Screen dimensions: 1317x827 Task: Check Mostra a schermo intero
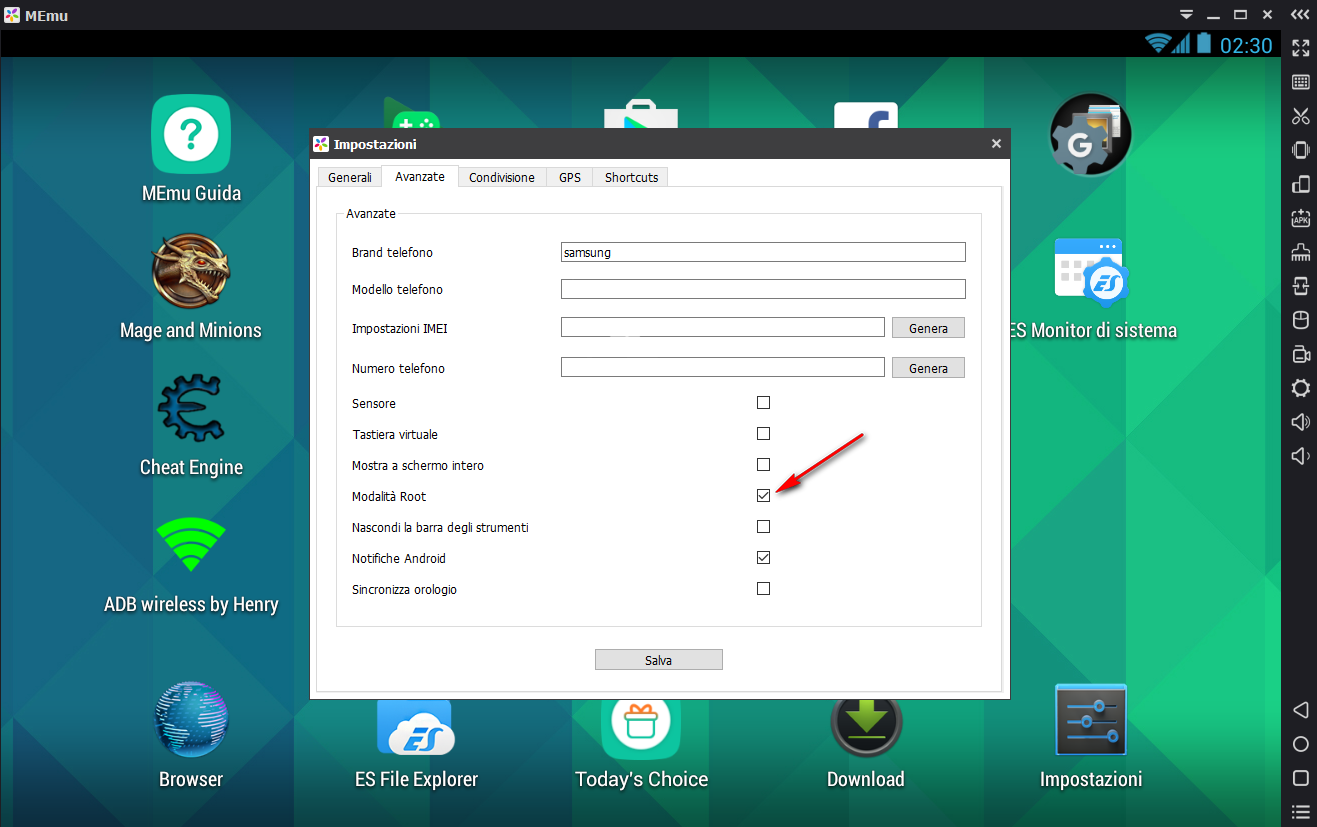[x=764, y=465]
